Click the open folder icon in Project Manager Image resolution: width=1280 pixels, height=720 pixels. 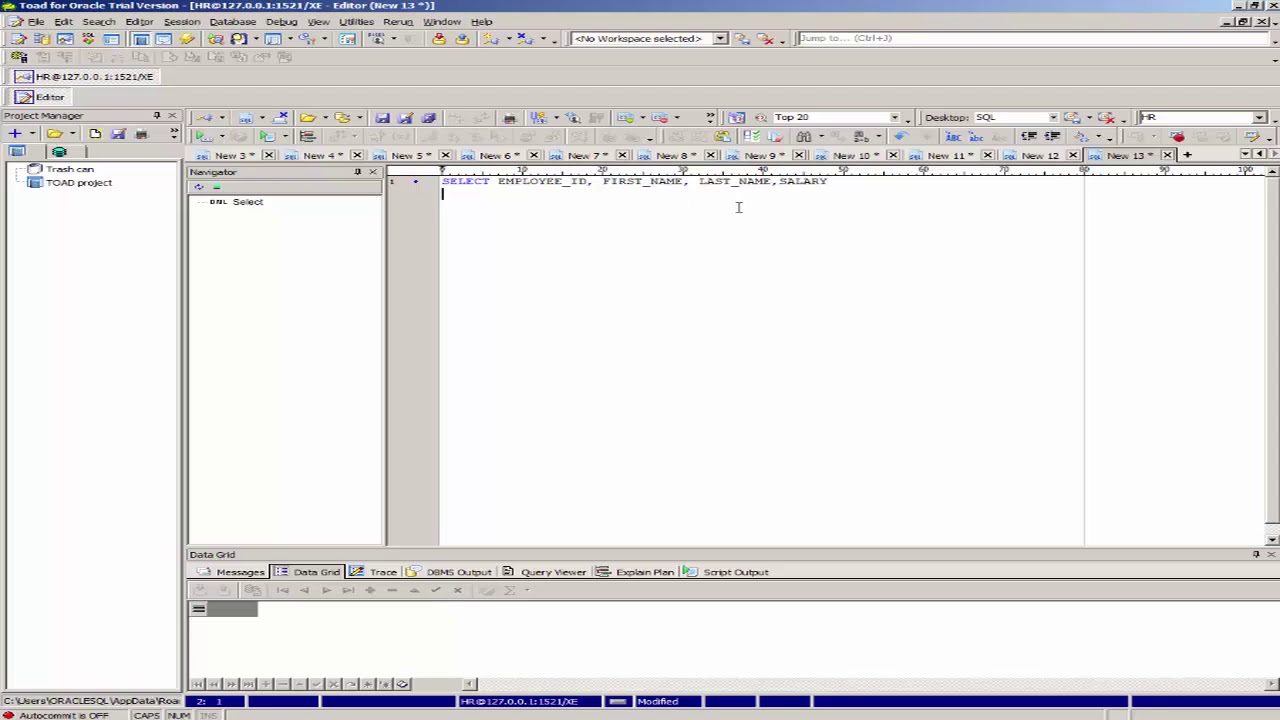(54, 134)
